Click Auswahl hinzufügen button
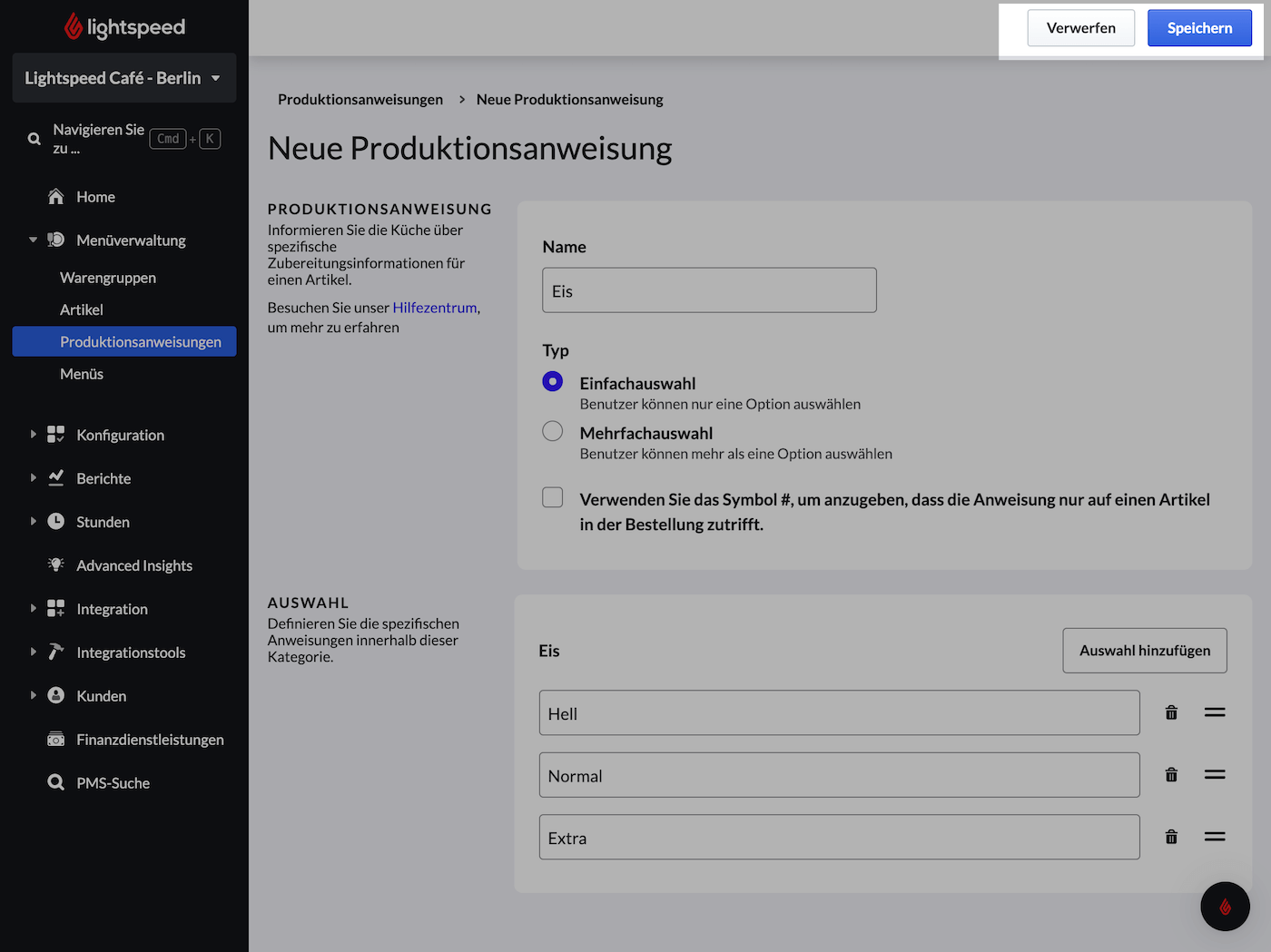1271x952 pixels. [1145, 651]
